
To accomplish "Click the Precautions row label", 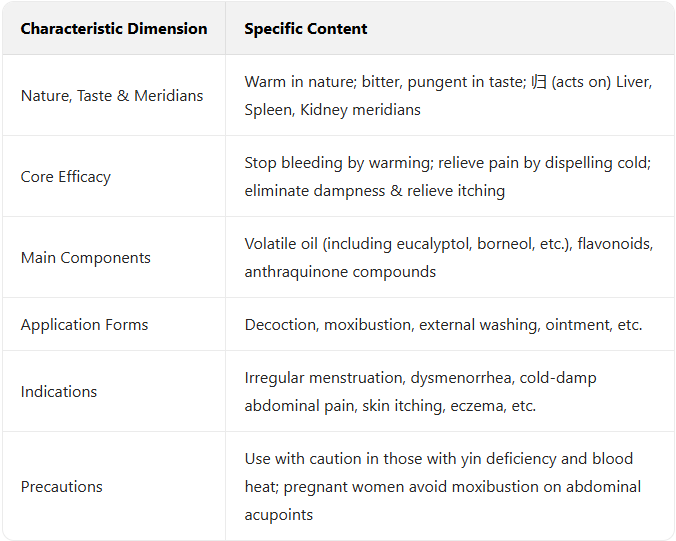I will [62, 487].
